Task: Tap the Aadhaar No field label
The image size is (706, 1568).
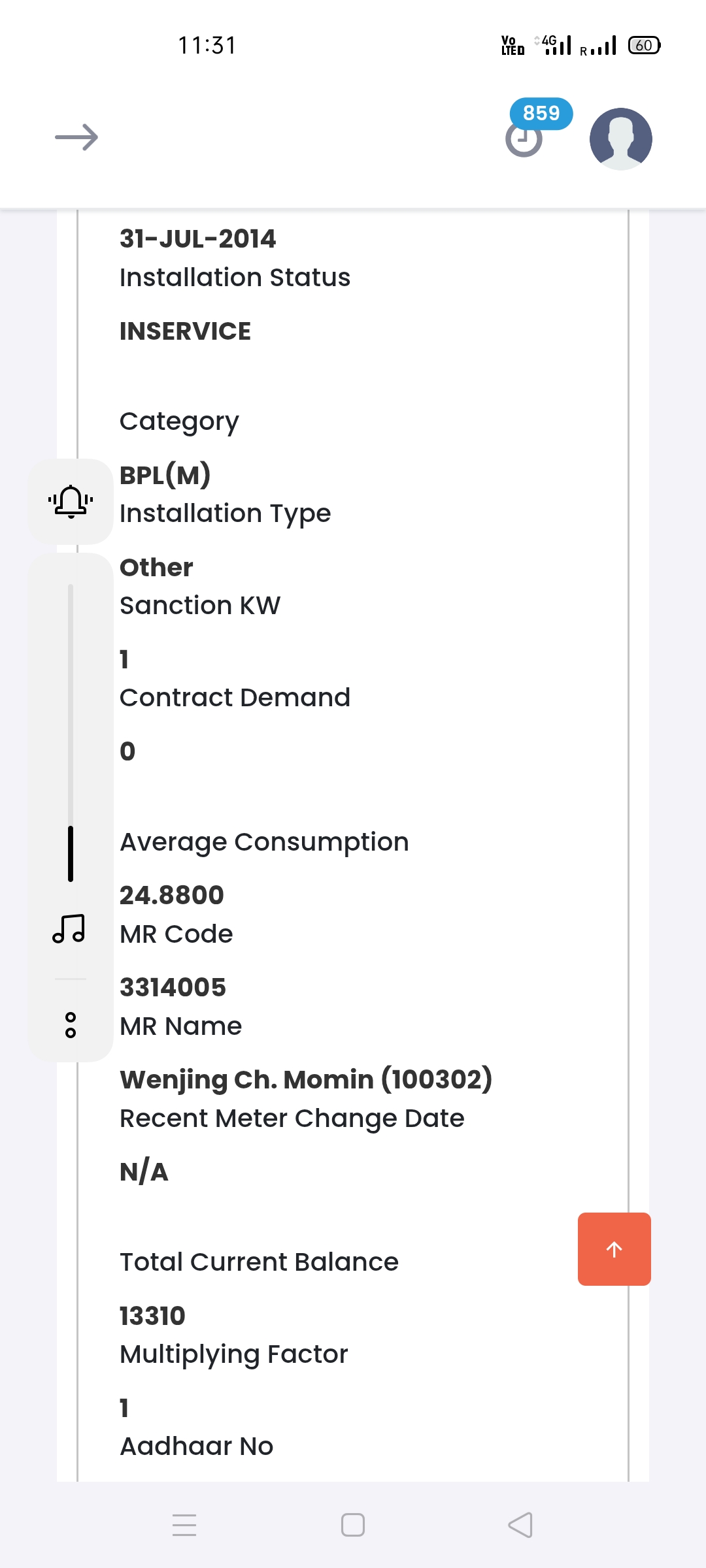Action: 197,1446
